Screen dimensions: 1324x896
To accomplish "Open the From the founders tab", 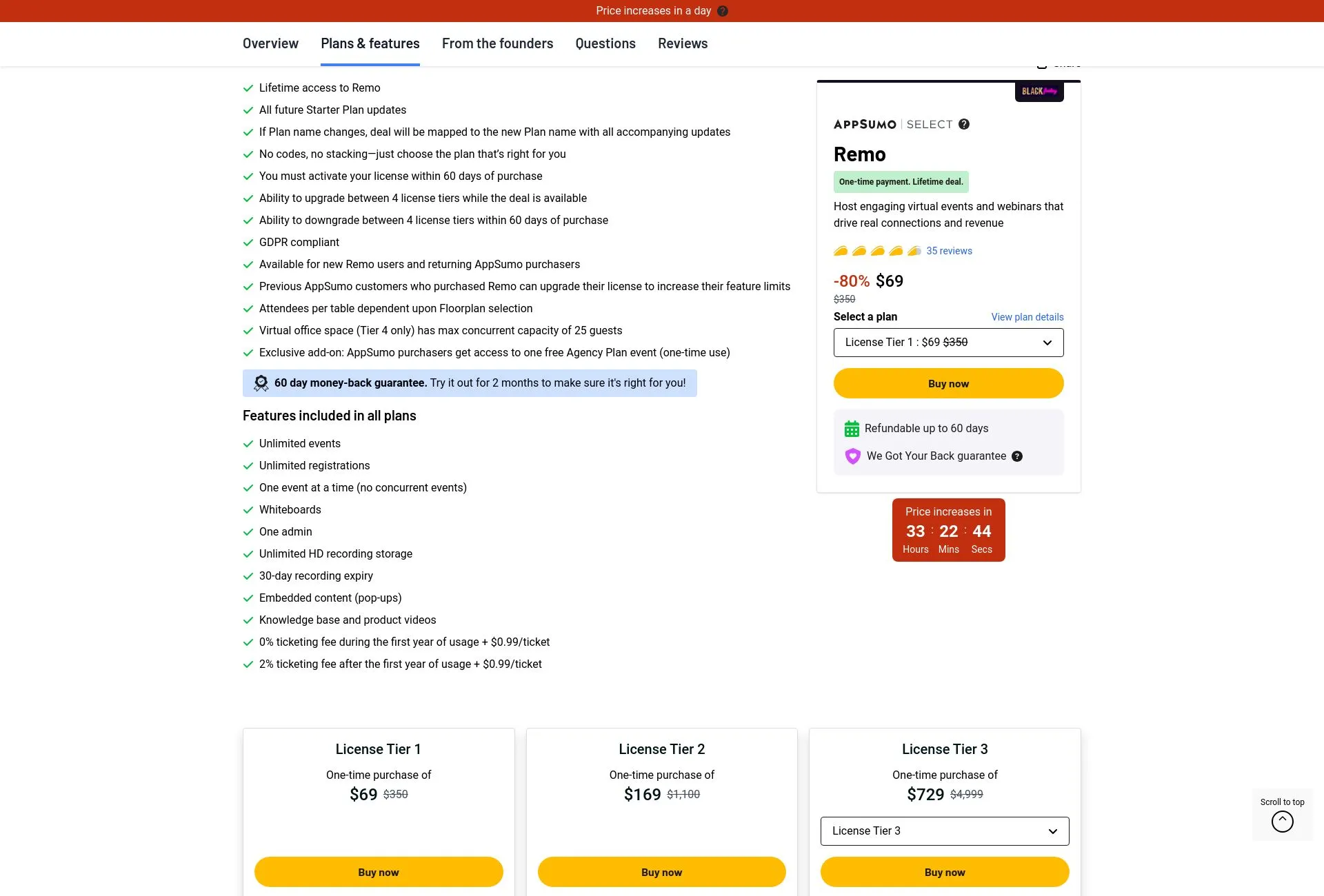I will [x=497, y=43].
